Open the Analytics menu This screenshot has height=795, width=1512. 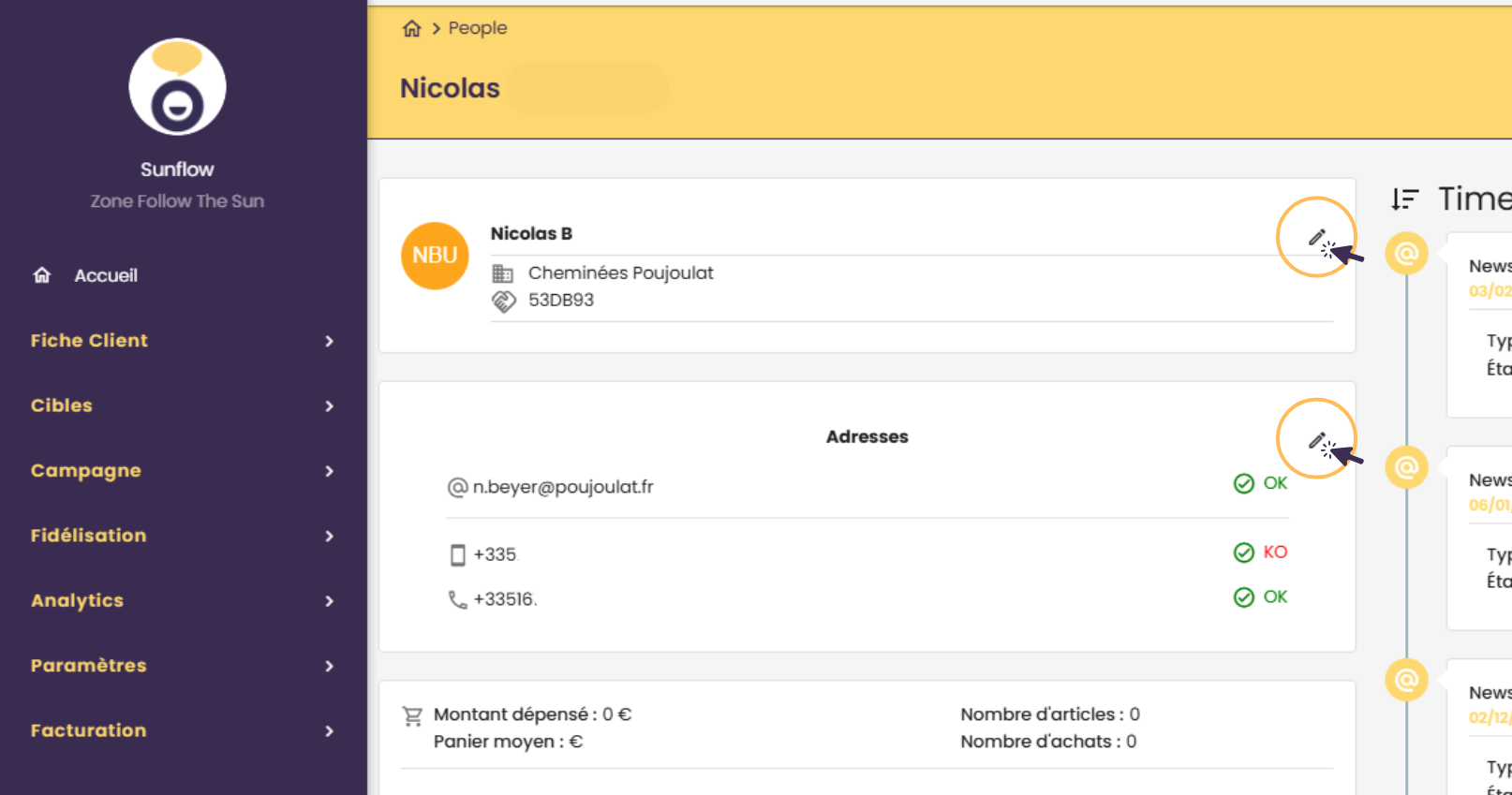click(78, 601)
